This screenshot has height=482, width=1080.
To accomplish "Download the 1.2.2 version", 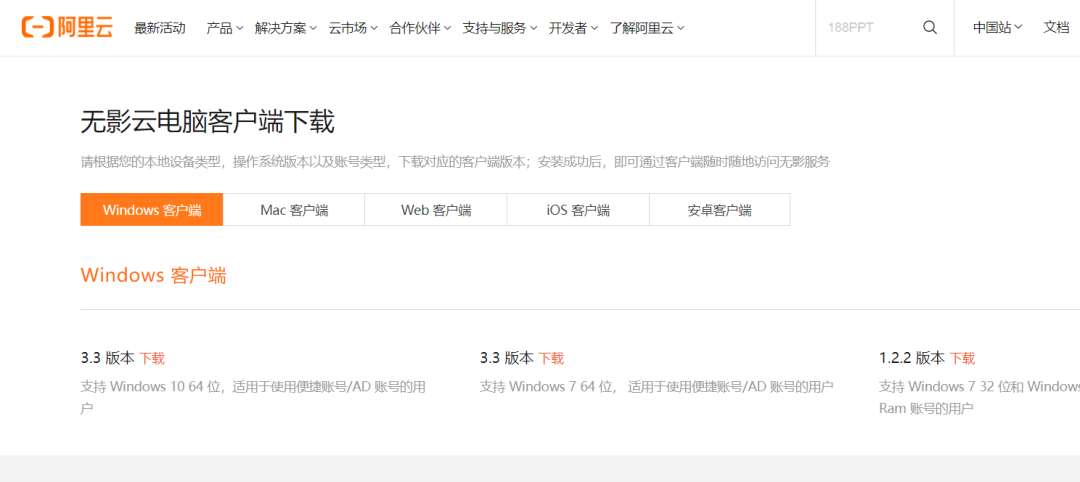I will click(x=962, y=358).
